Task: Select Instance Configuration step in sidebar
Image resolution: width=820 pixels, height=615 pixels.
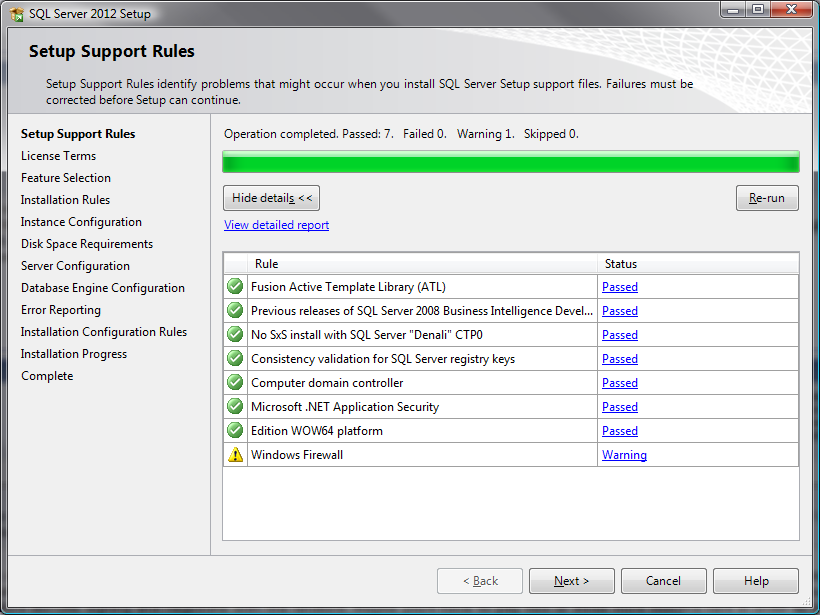Action: [81, 222]
